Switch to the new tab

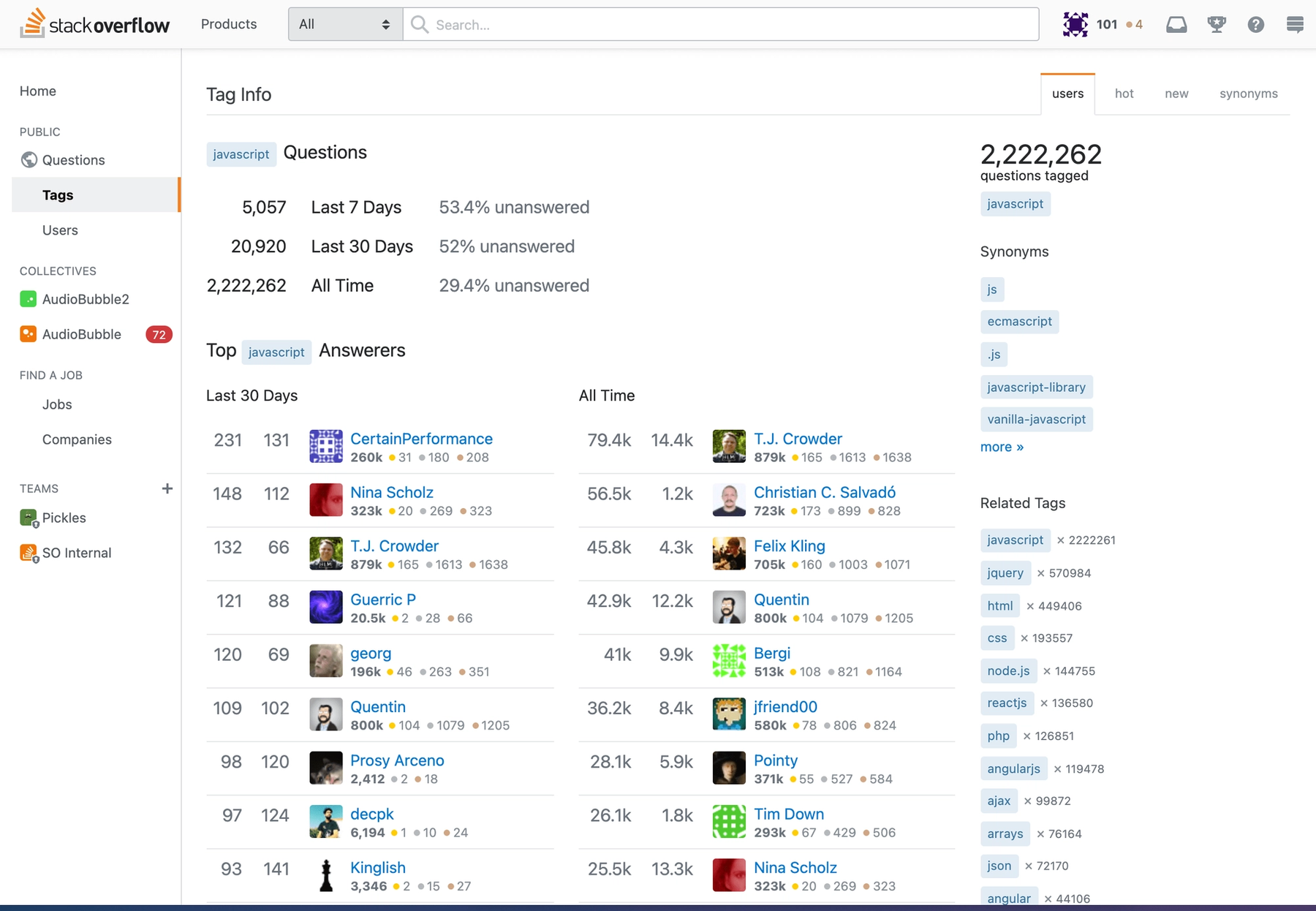[1176, 94]
